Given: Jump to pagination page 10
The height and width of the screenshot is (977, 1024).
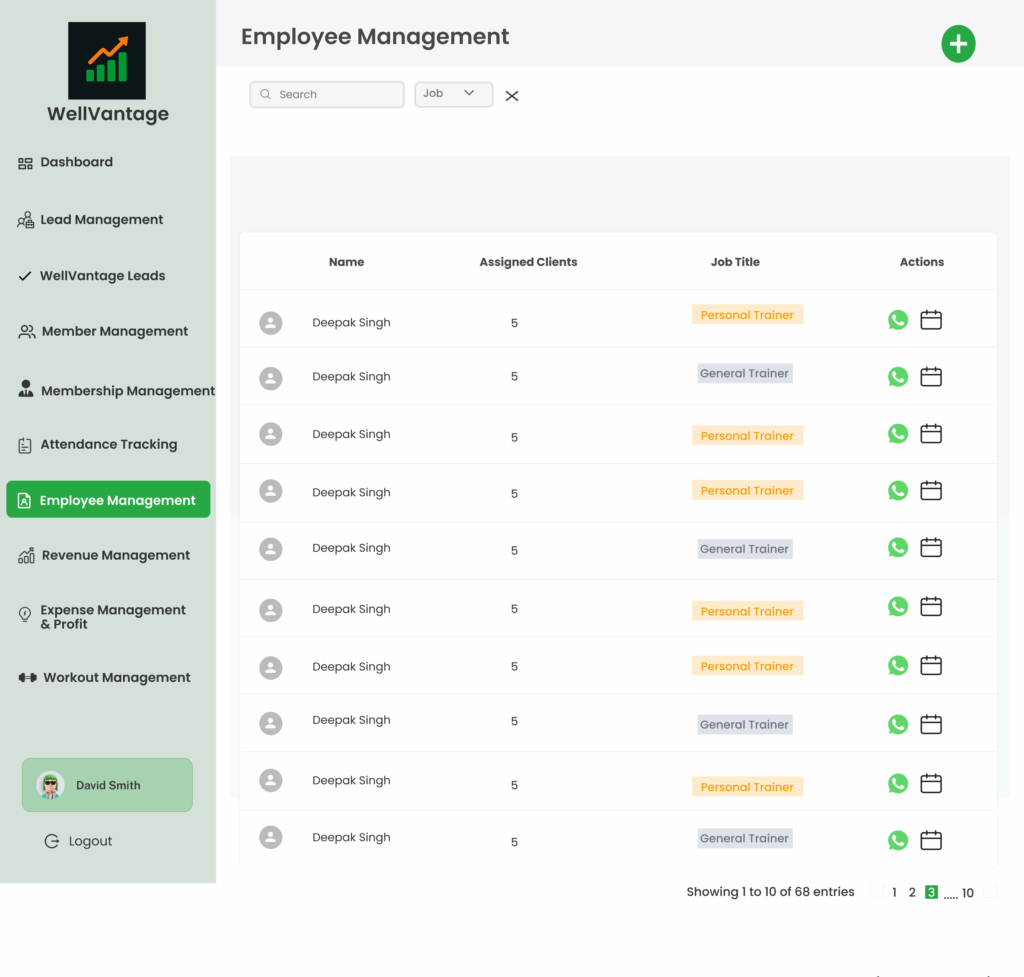Looking at the screenshot, I should [968, 893].
